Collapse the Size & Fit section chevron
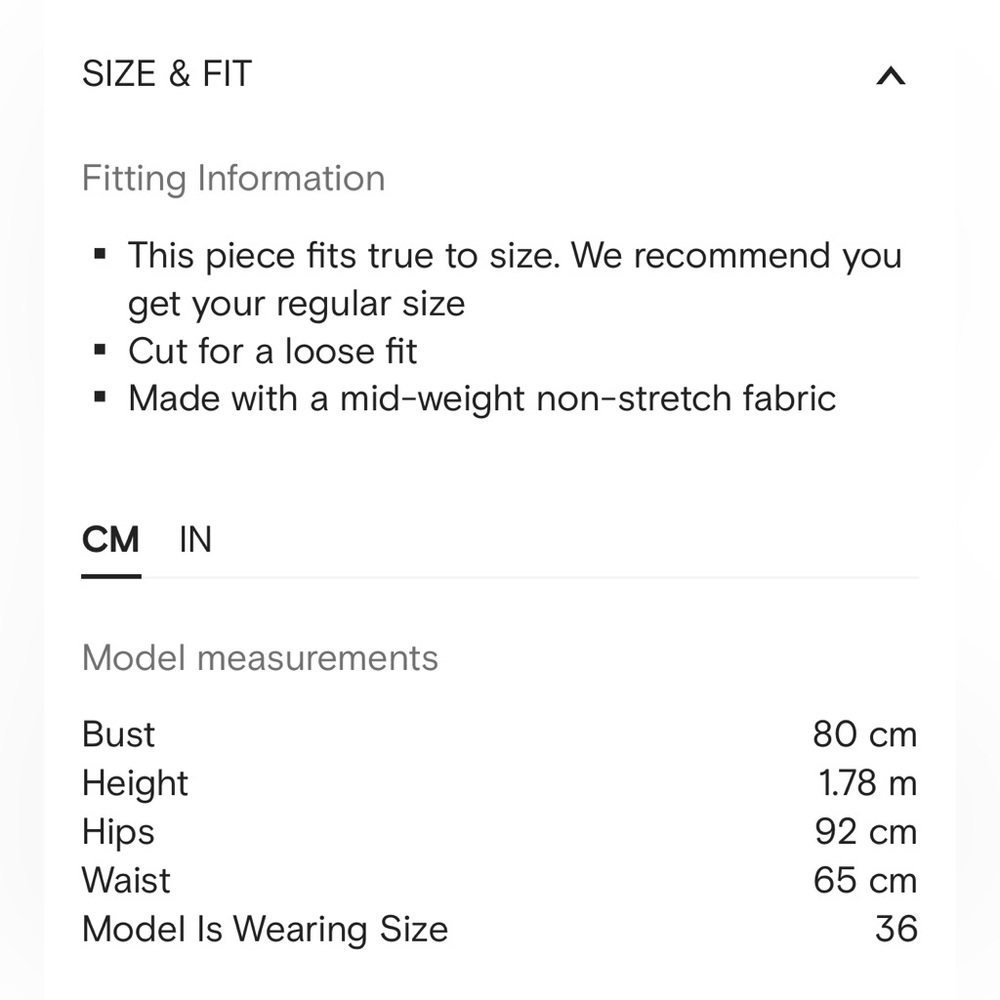 click(890, 76)
